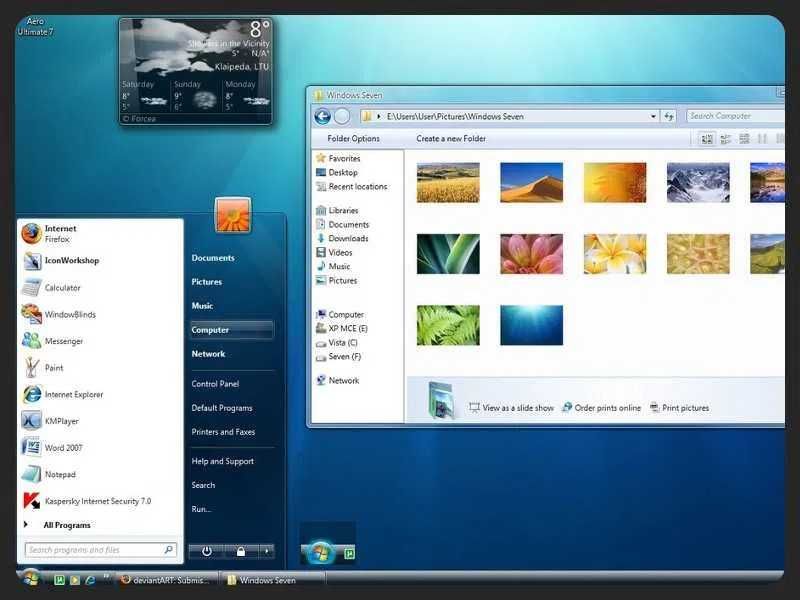Screen dimensions: 800x600
Task: Click the search magnifier in the Start menu
Action: pyautogui.click(x=169, y=549)
